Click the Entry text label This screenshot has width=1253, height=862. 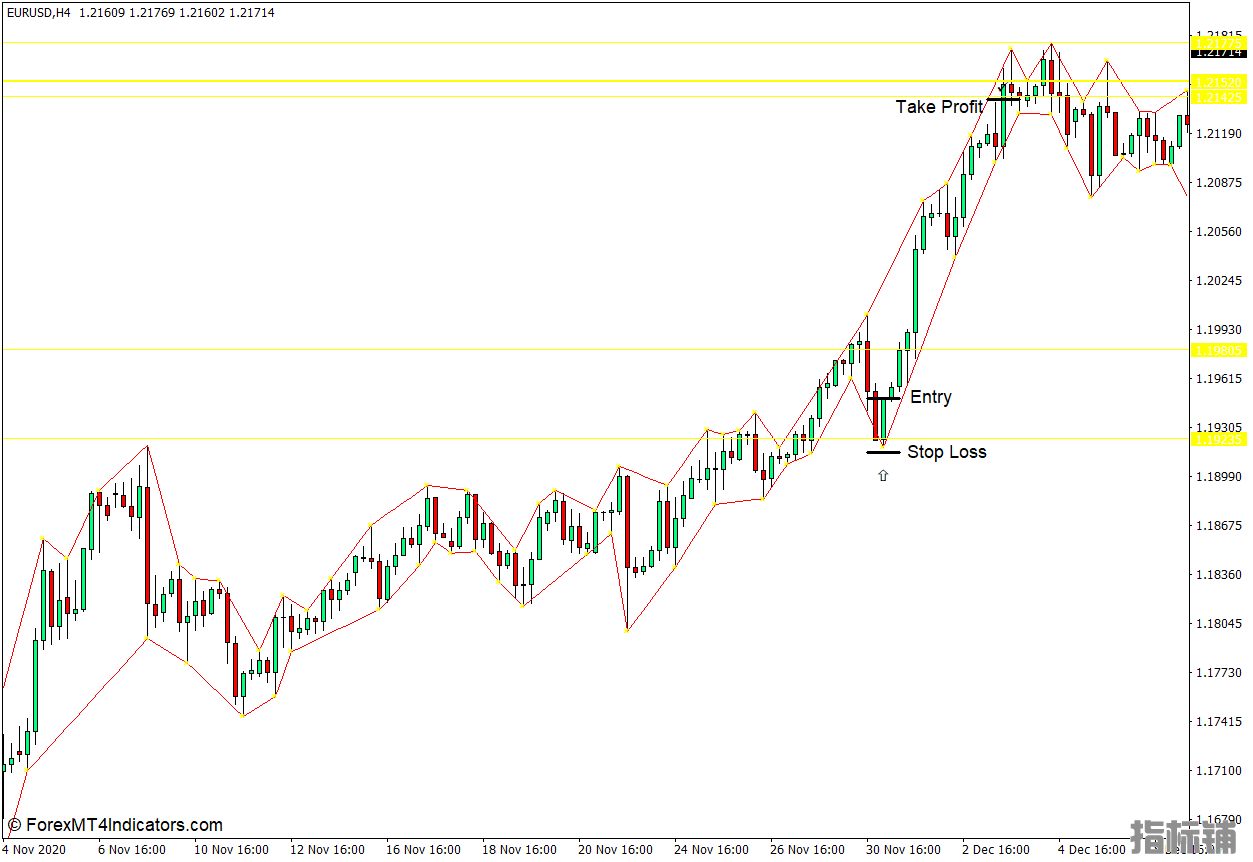931,398
